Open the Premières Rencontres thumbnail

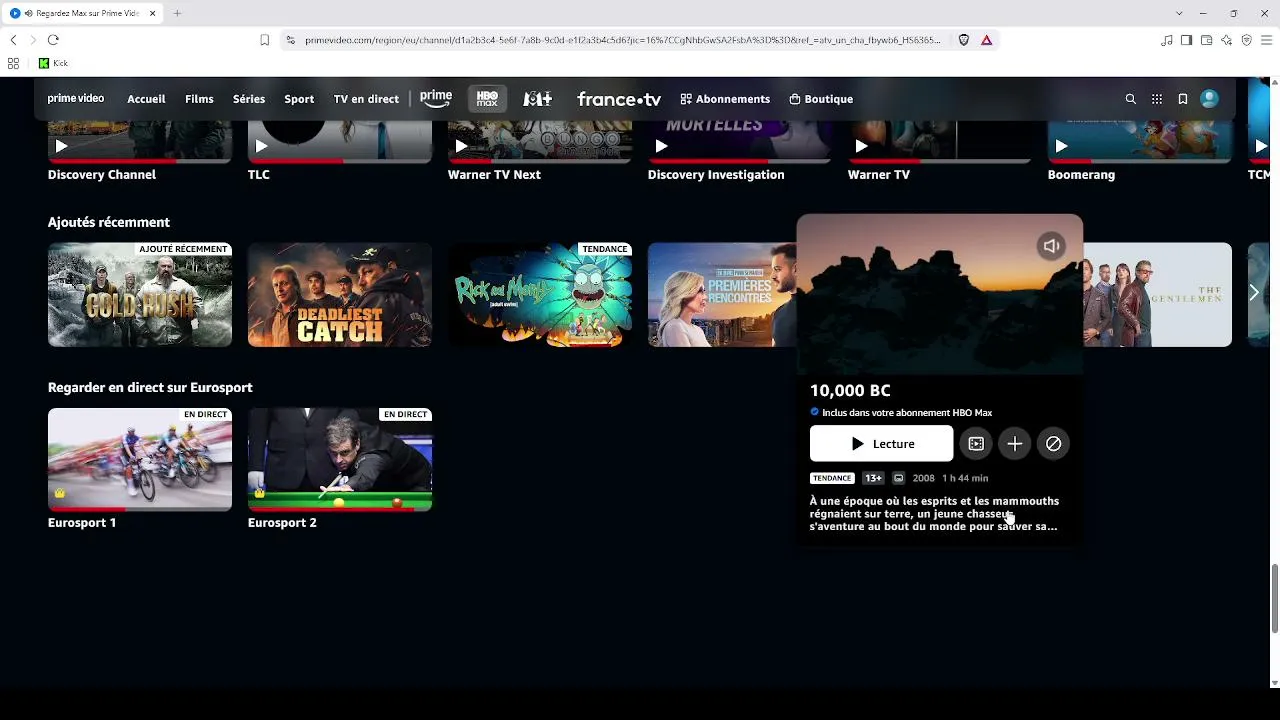click(x=722, y=295)
